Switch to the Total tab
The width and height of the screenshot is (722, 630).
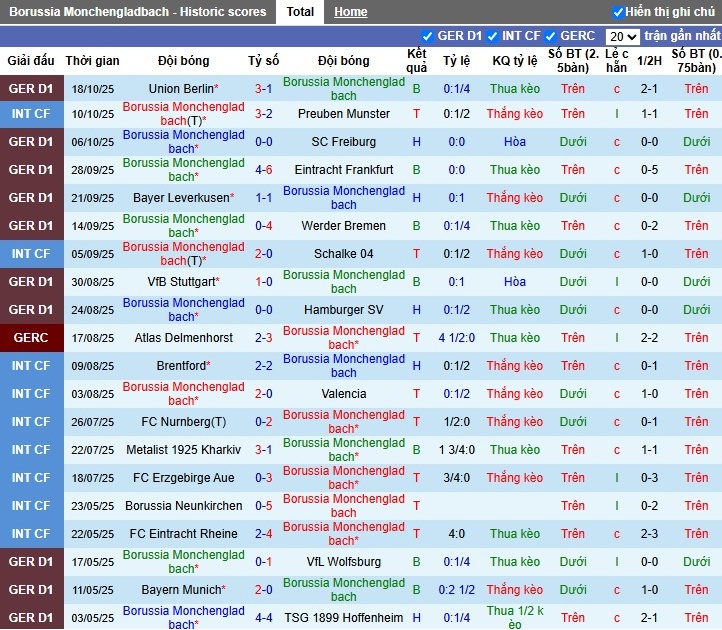(x=299, y=12)
